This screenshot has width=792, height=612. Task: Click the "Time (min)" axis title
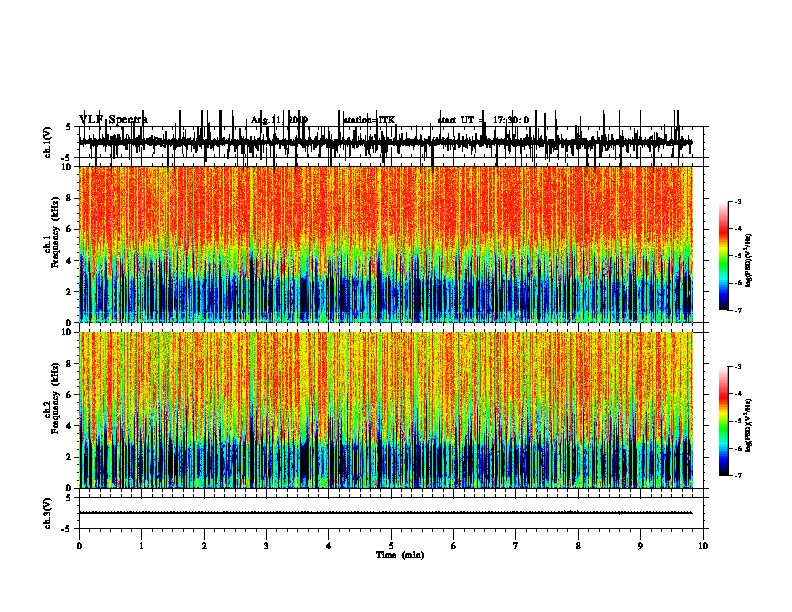[400, 555]
